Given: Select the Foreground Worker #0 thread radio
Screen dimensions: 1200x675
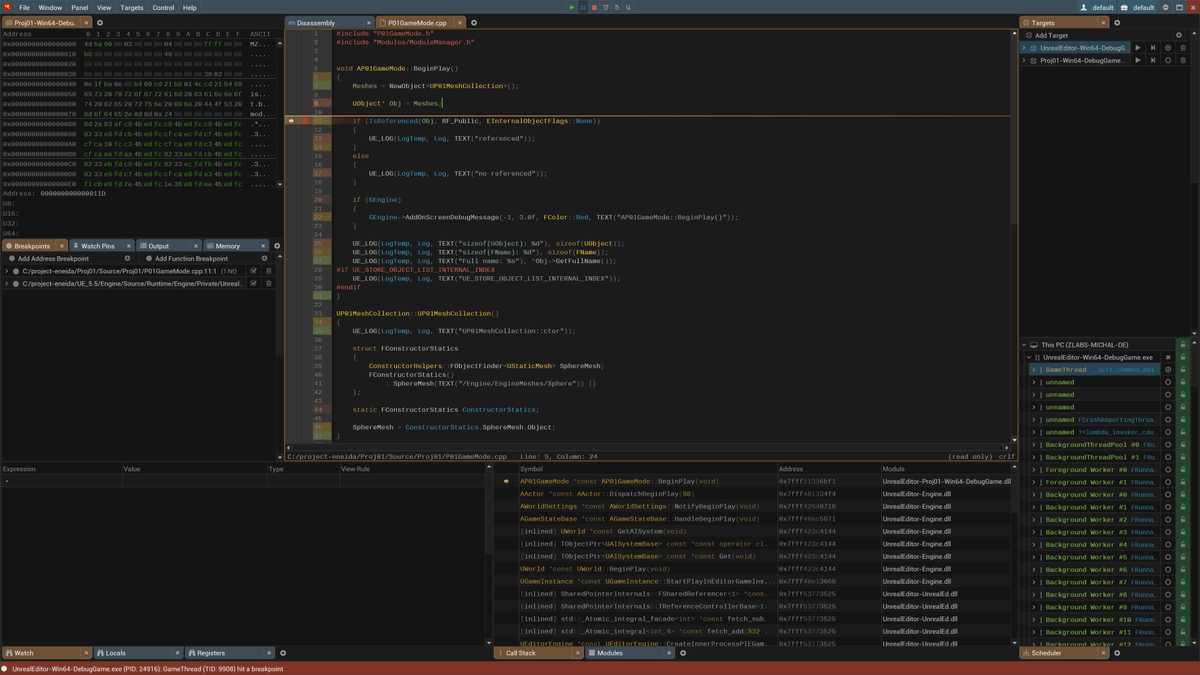Looking at the screenshot, I should click(x=1168, y=470).
